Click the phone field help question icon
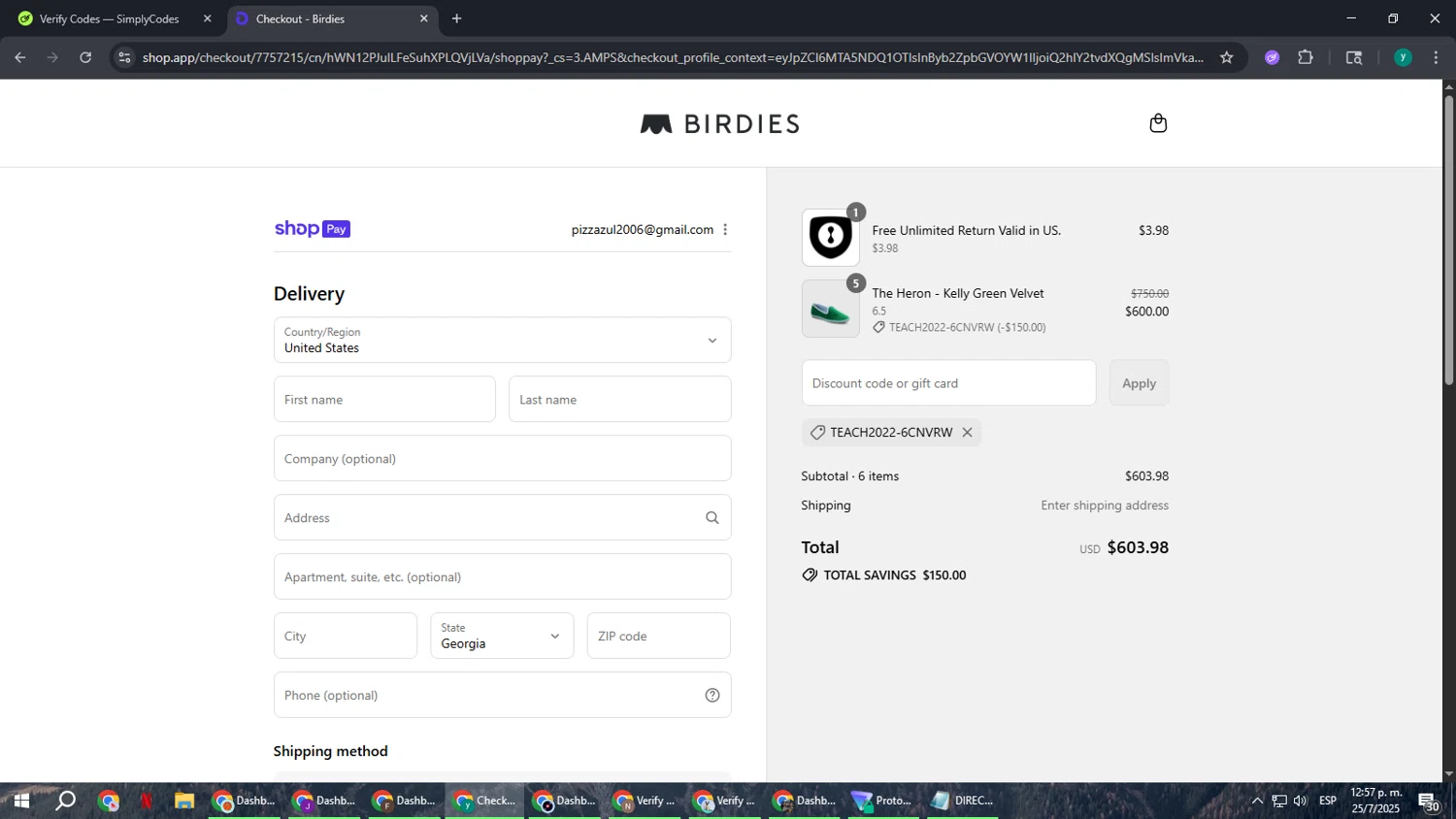Screen dimensions: 1456x819 coord(712,696)
